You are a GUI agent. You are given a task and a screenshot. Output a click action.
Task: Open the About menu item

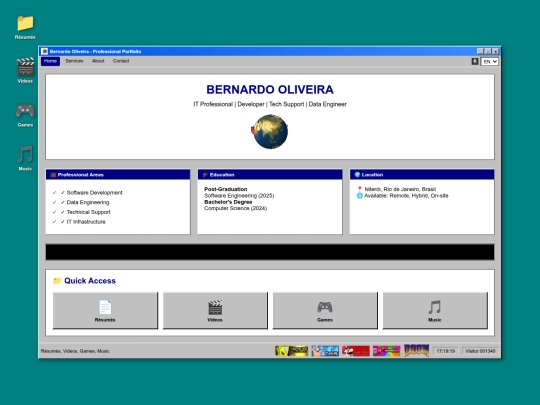(98, 61)
